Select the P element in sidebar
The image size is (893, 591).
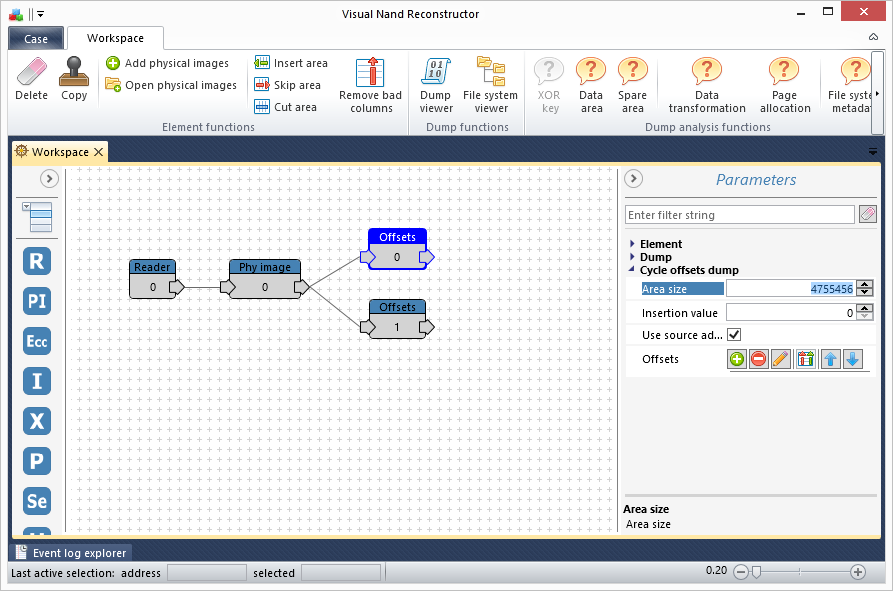pos(37,461)
